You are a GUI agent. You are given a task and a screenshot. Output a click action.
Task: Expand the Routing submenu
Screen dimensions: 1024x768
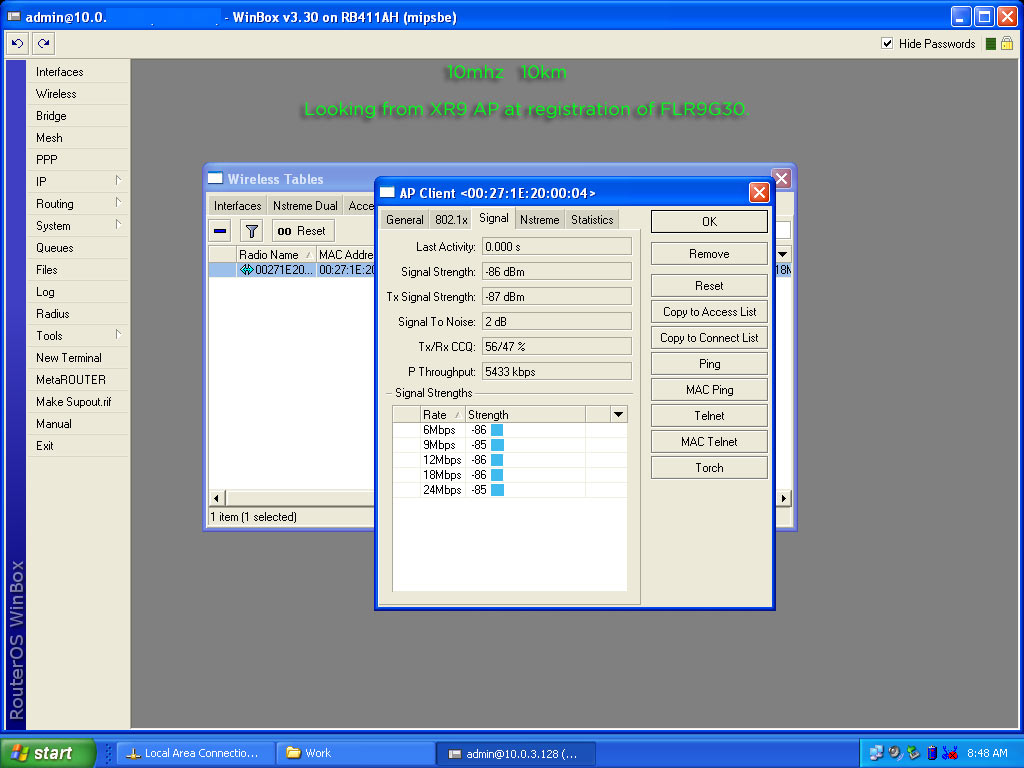[x=77, y=204]
